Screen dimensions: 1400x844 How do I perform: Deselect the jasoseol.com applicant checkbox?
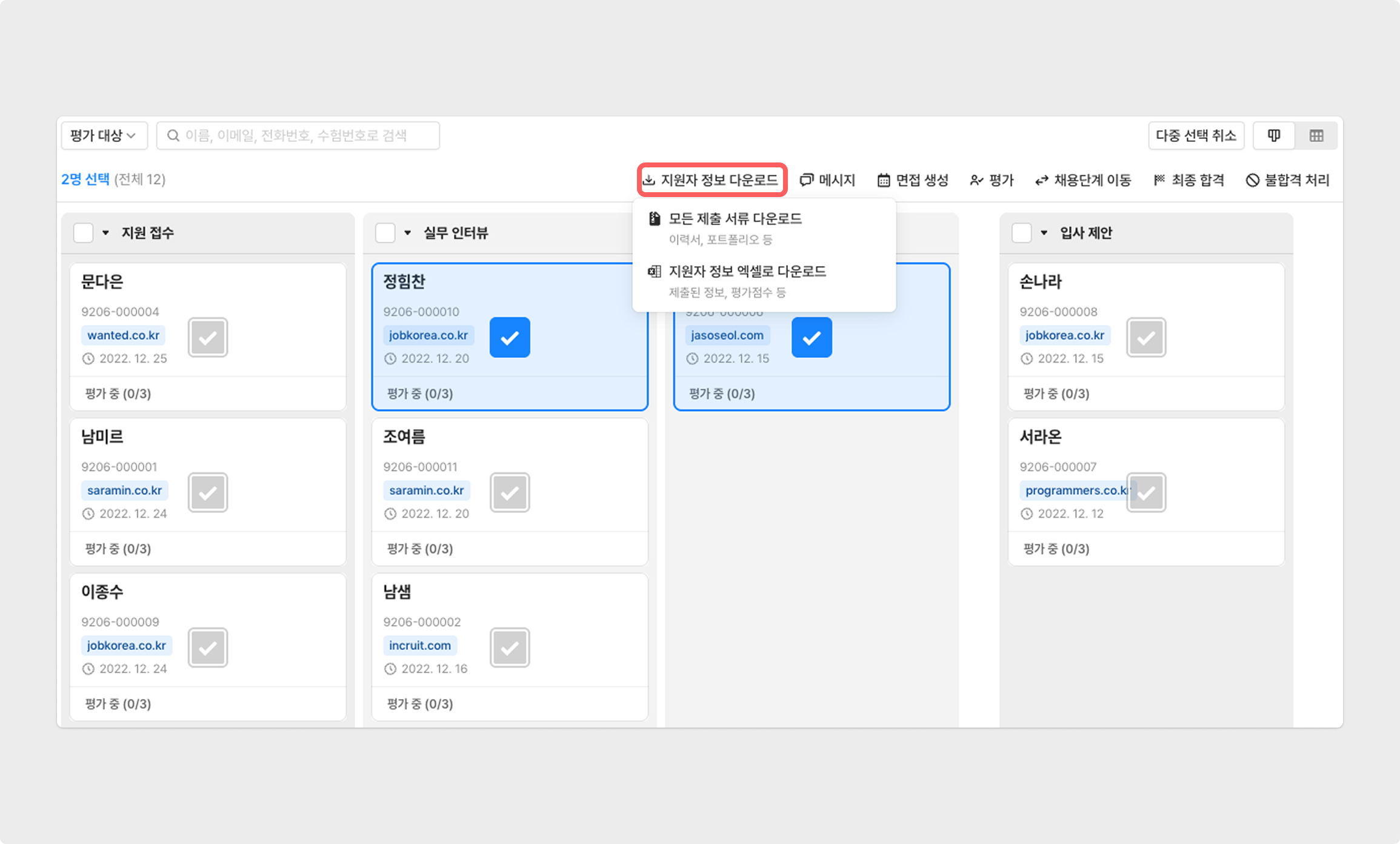click(x=812, y=337)
